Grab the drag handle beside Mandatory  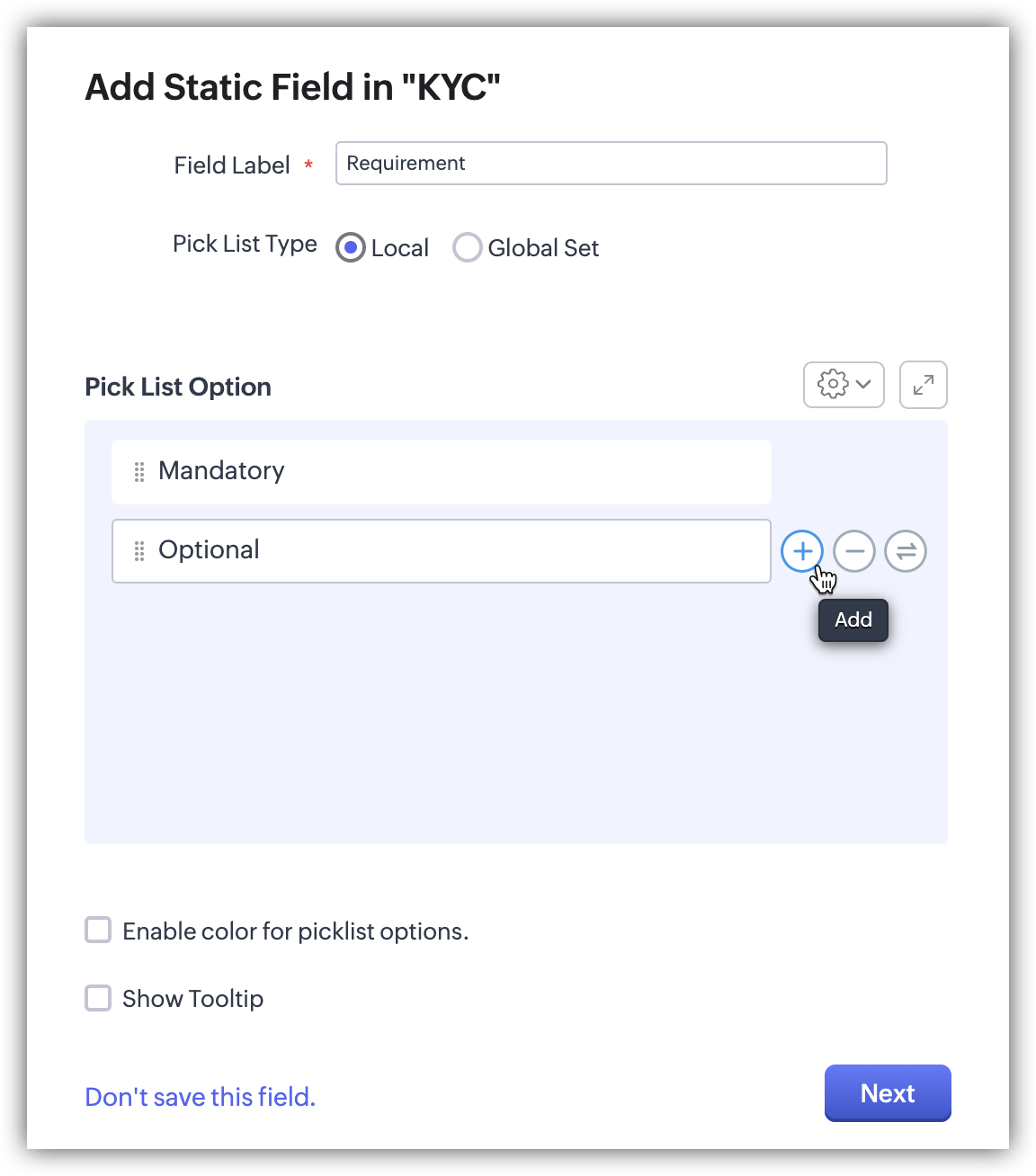pyautogui.click(x=139, y=472)
